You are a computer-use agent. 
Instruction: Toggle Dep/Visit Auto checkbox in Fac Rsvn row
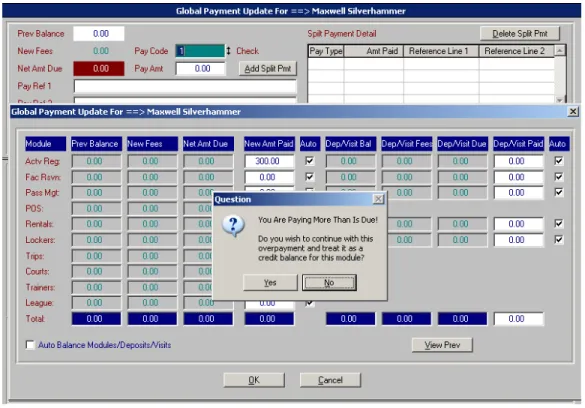click(x=559, y=177)
